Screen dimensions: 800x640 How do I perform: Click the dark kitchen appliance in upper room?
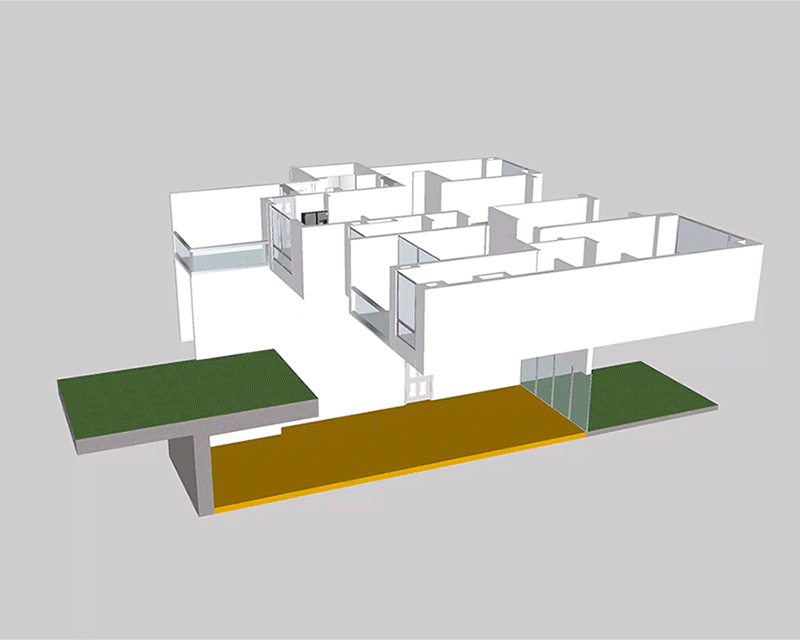[315, 218]
